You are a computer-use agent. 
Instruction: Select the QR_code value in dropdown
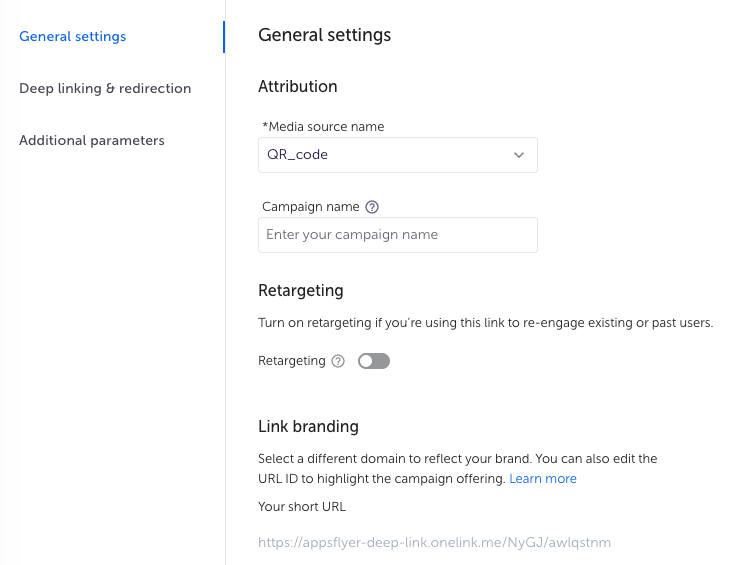(x=297, y=154)
